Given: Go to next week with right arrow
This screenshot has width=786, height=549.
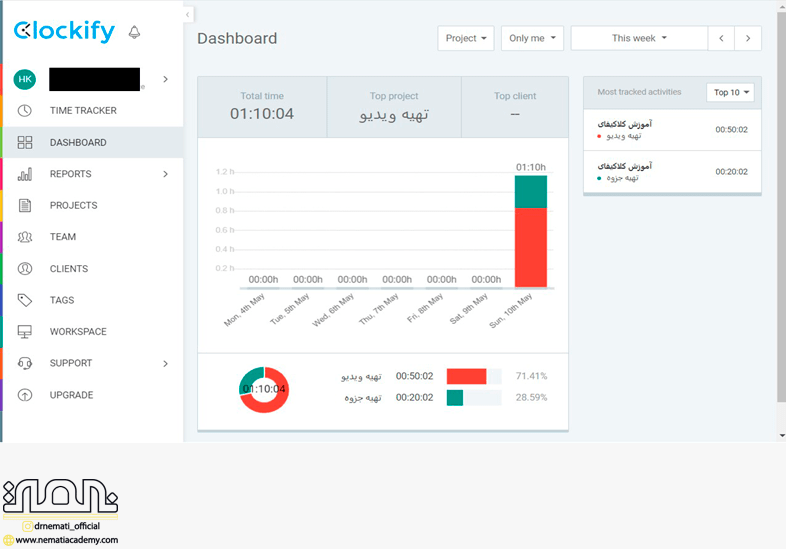Looking at the screenshot, I should click(x=748, y=38).
